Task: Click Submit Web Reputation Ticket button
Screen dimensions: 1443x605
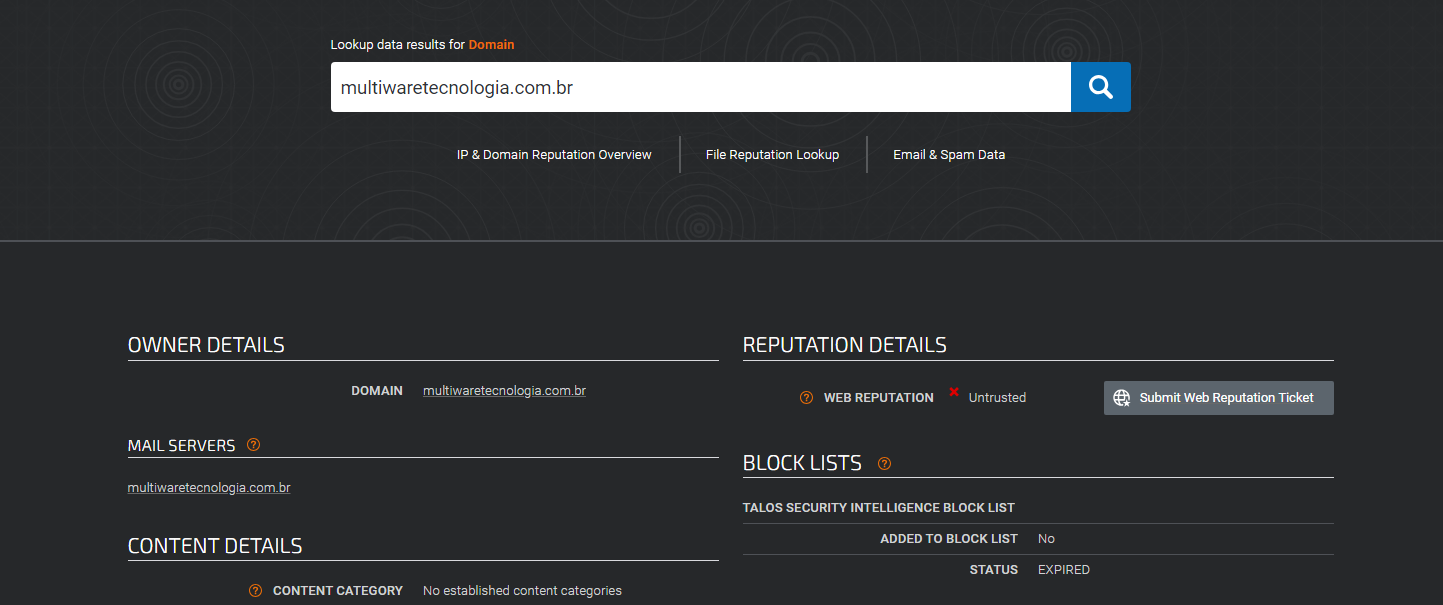Action: click(1219, 398)
